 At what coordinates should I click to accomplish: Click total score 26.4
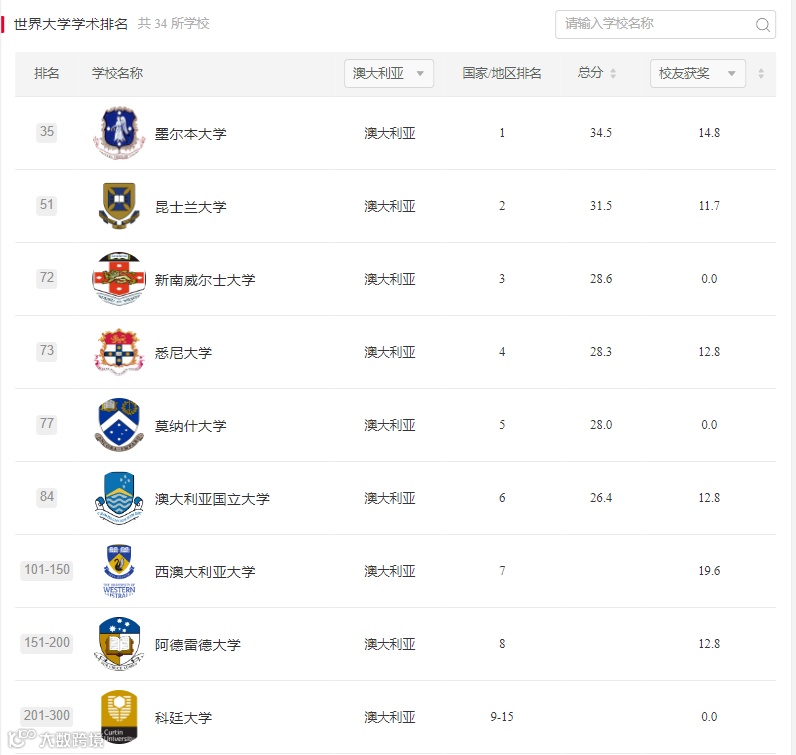point(601,498)
